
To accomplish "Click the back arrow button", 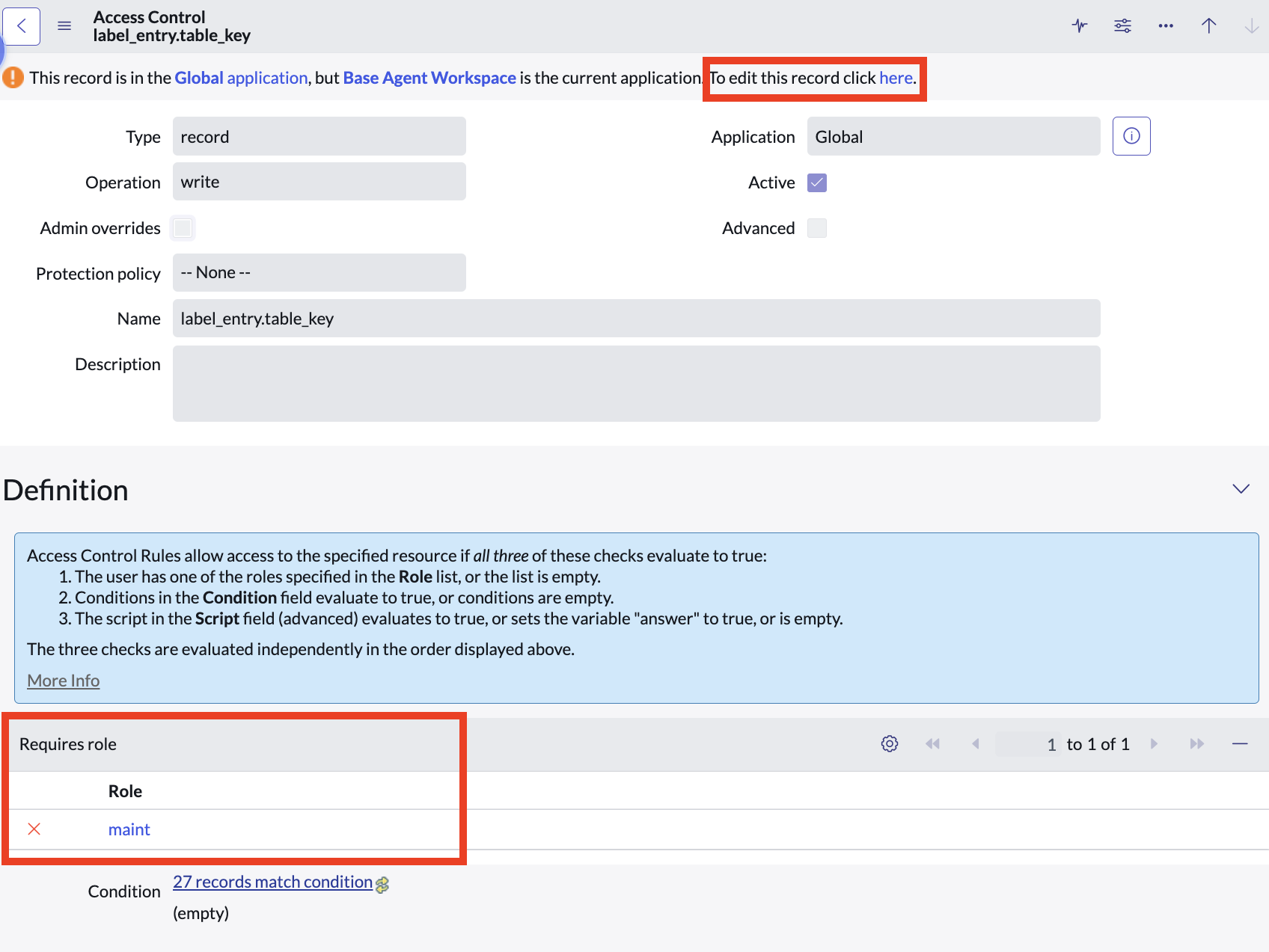I will pyautogui.click(x=21, y=26).
